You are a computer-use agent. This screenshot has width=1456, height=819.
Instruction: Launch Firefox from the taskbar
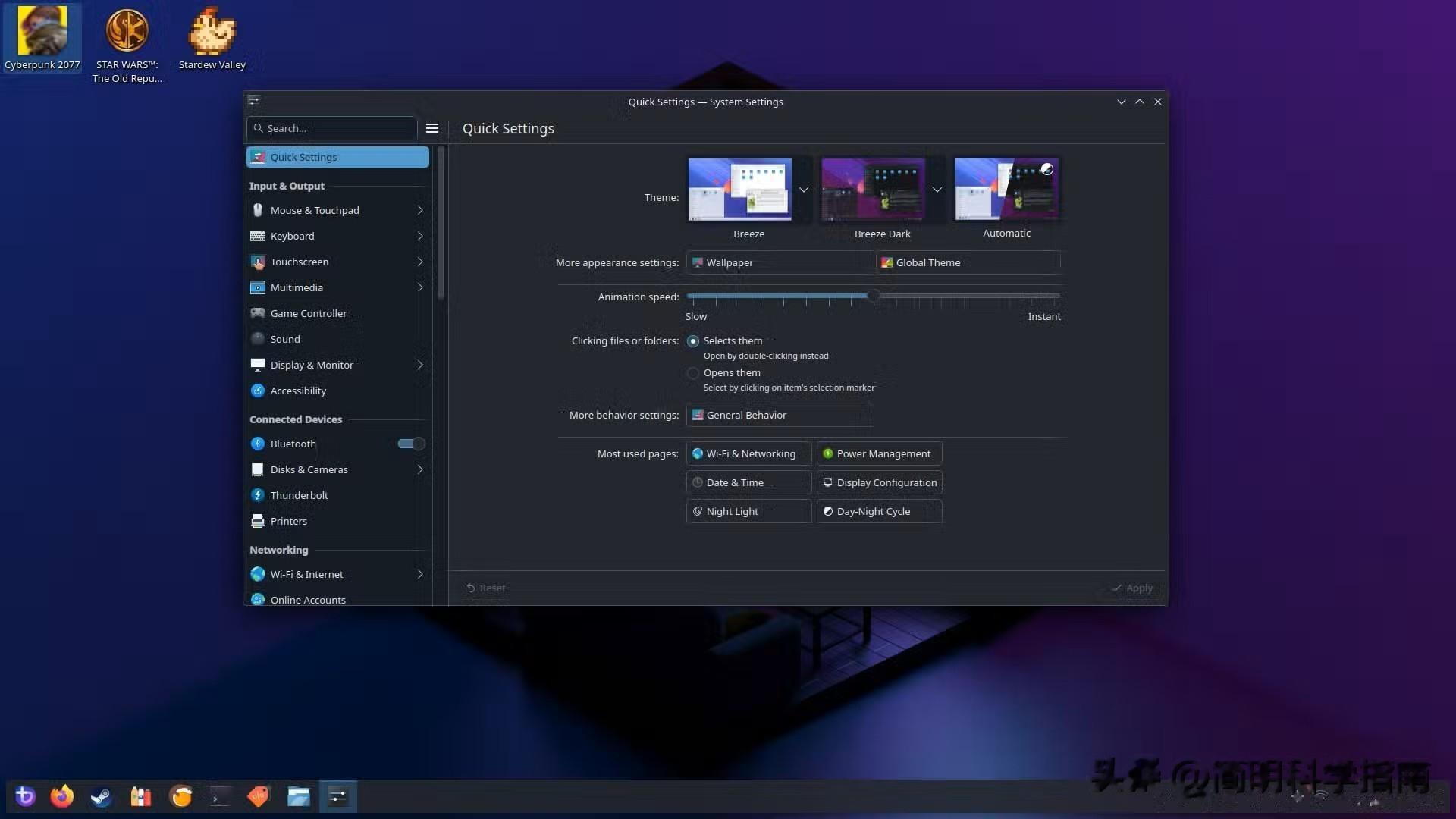pyautogui.click(x=62, y=796)
